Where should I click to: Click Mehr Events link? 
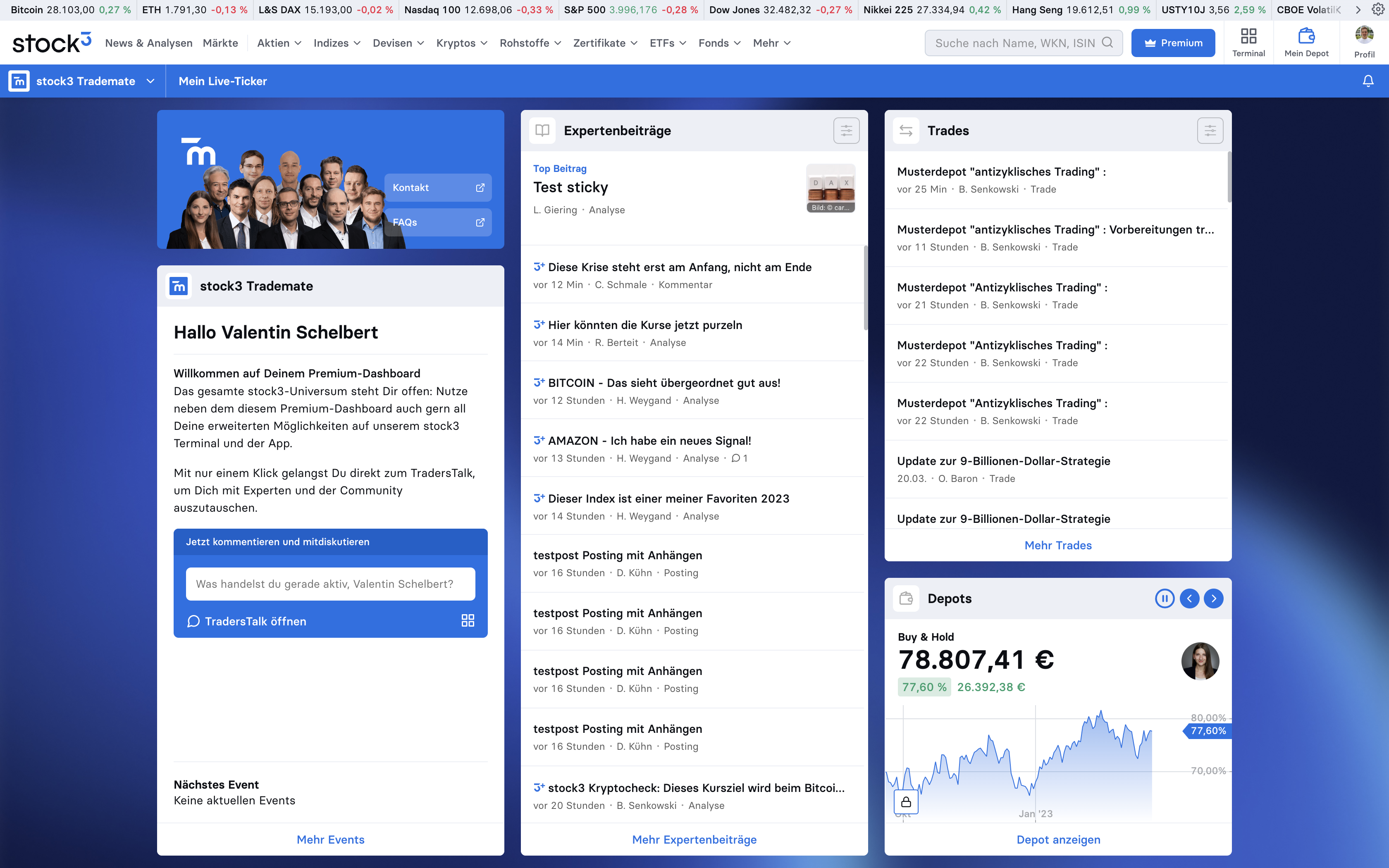point(331,839)
